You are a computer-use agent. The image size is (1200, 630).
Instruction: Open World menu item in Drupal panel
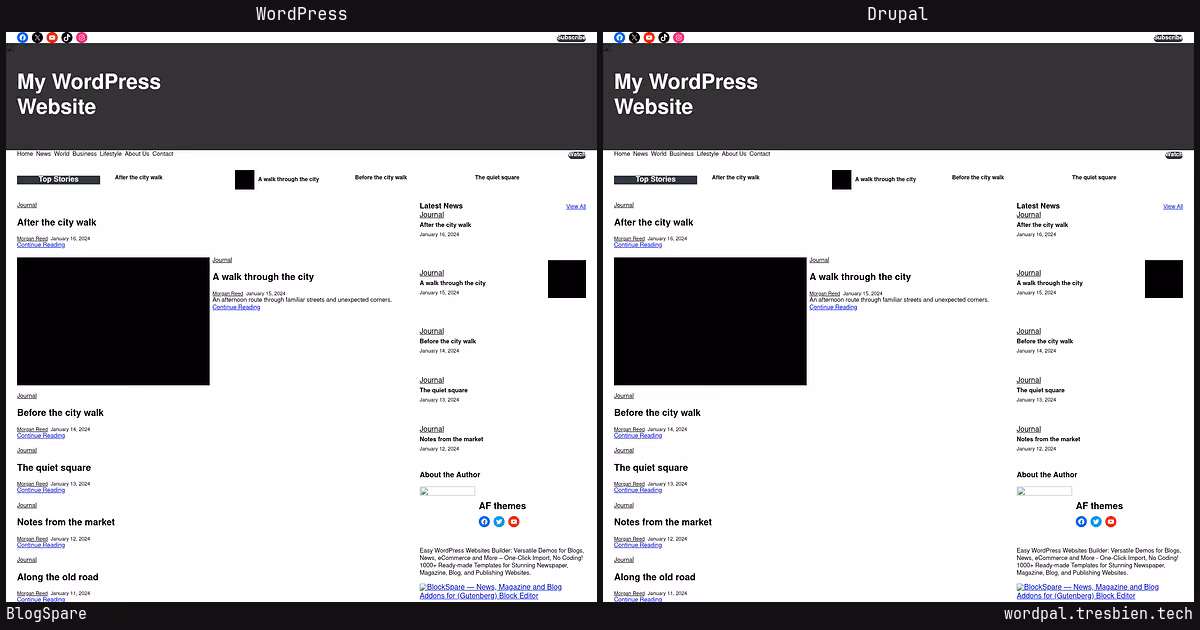tap(659, 154)
